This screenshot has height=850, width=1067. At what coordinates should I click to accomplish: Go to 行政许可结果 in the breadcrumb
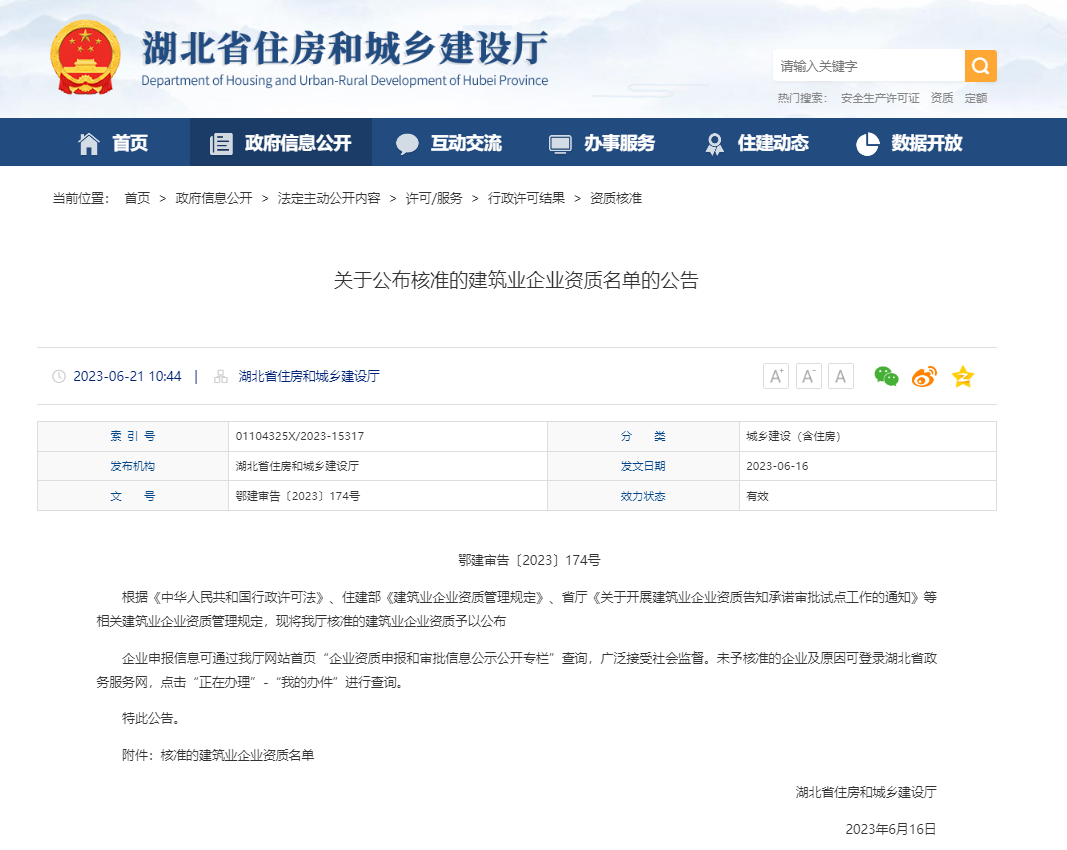coord(526,198)
